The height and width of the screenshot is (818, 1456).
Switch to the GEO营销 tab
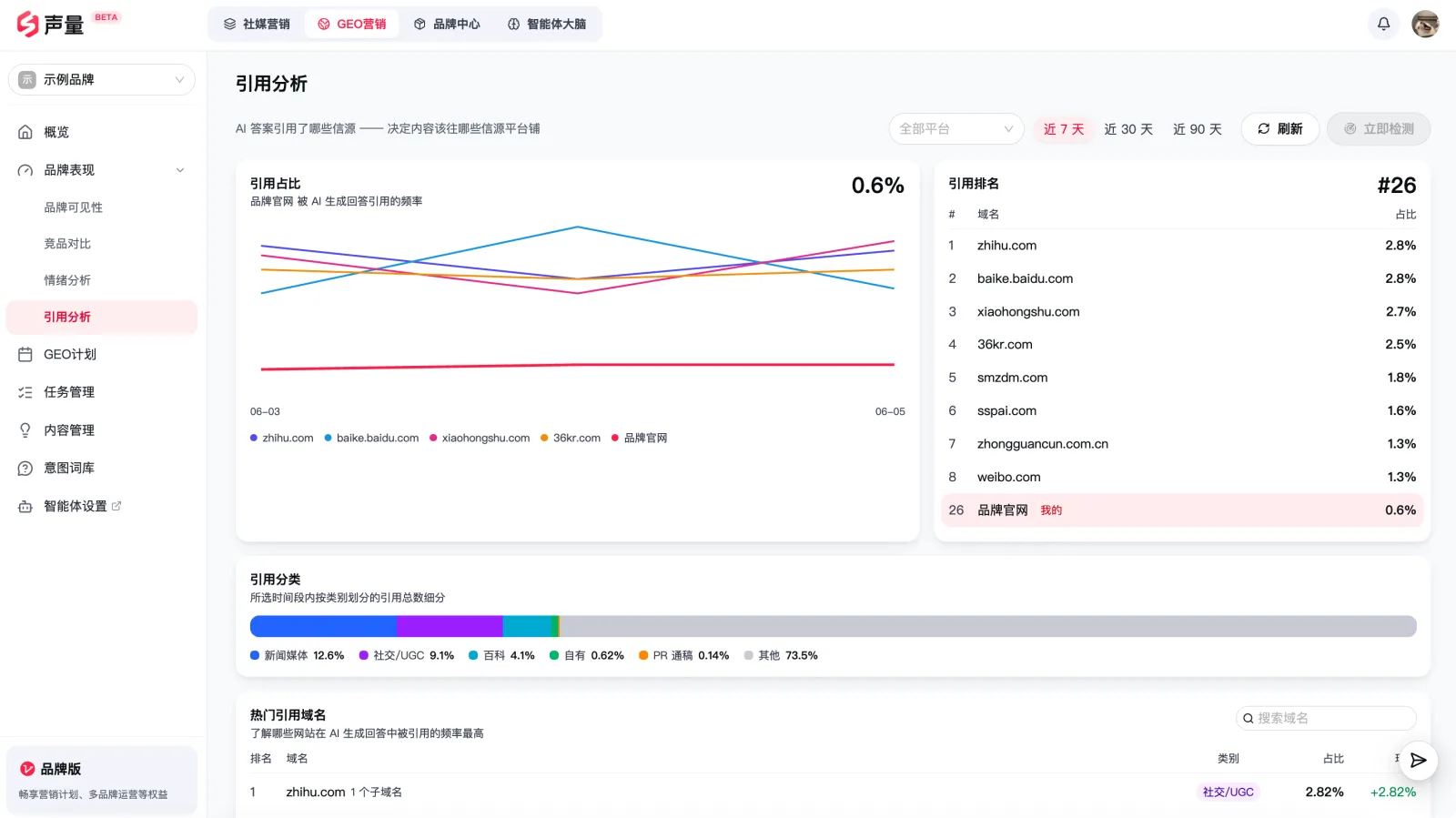352,25
